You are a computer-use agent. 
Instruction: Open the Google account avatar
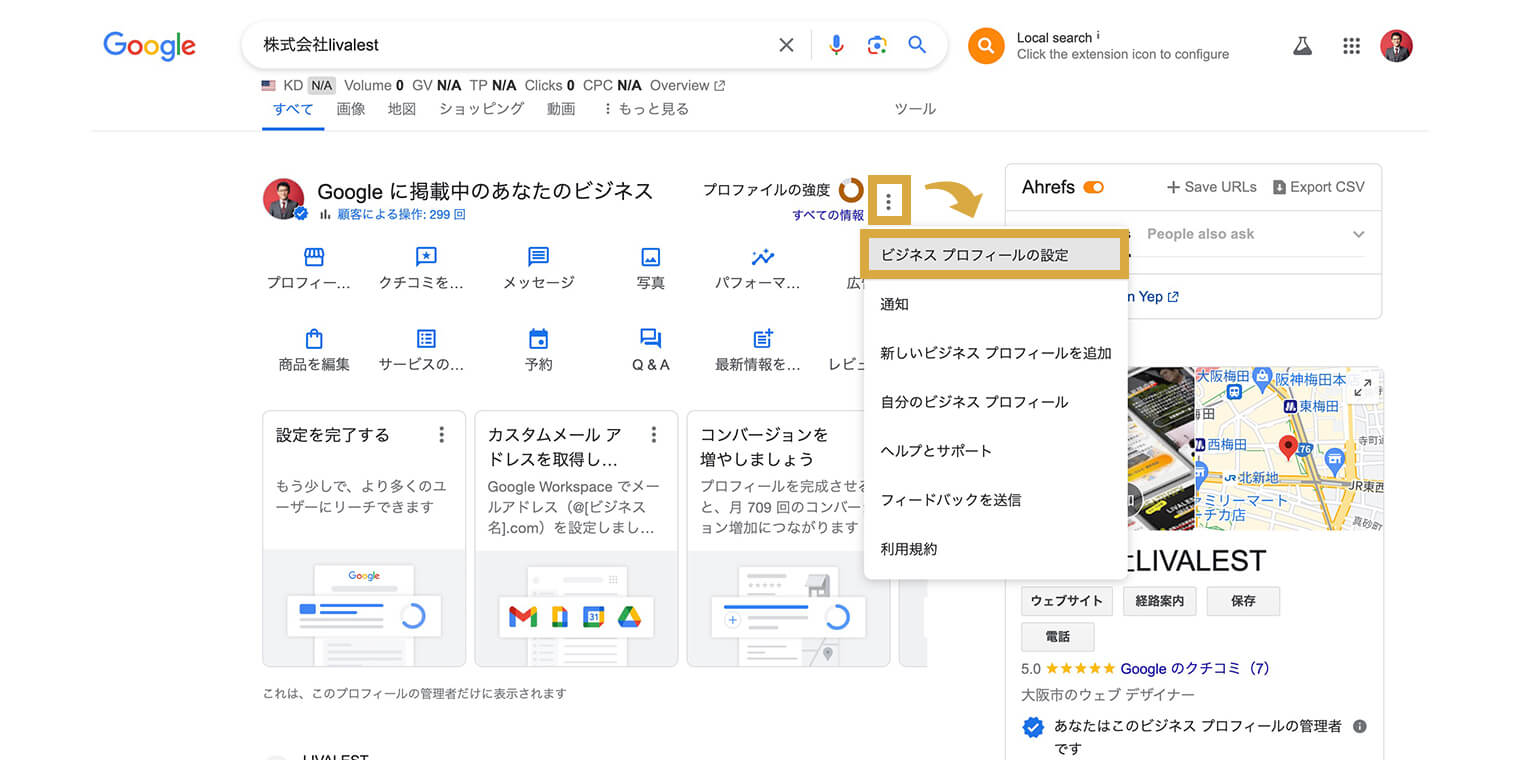(1396, 46)
